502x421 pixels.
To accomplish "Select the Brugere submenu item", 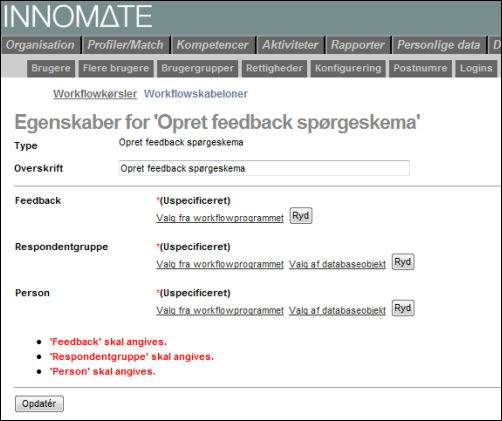I will [x=51, y=68].
